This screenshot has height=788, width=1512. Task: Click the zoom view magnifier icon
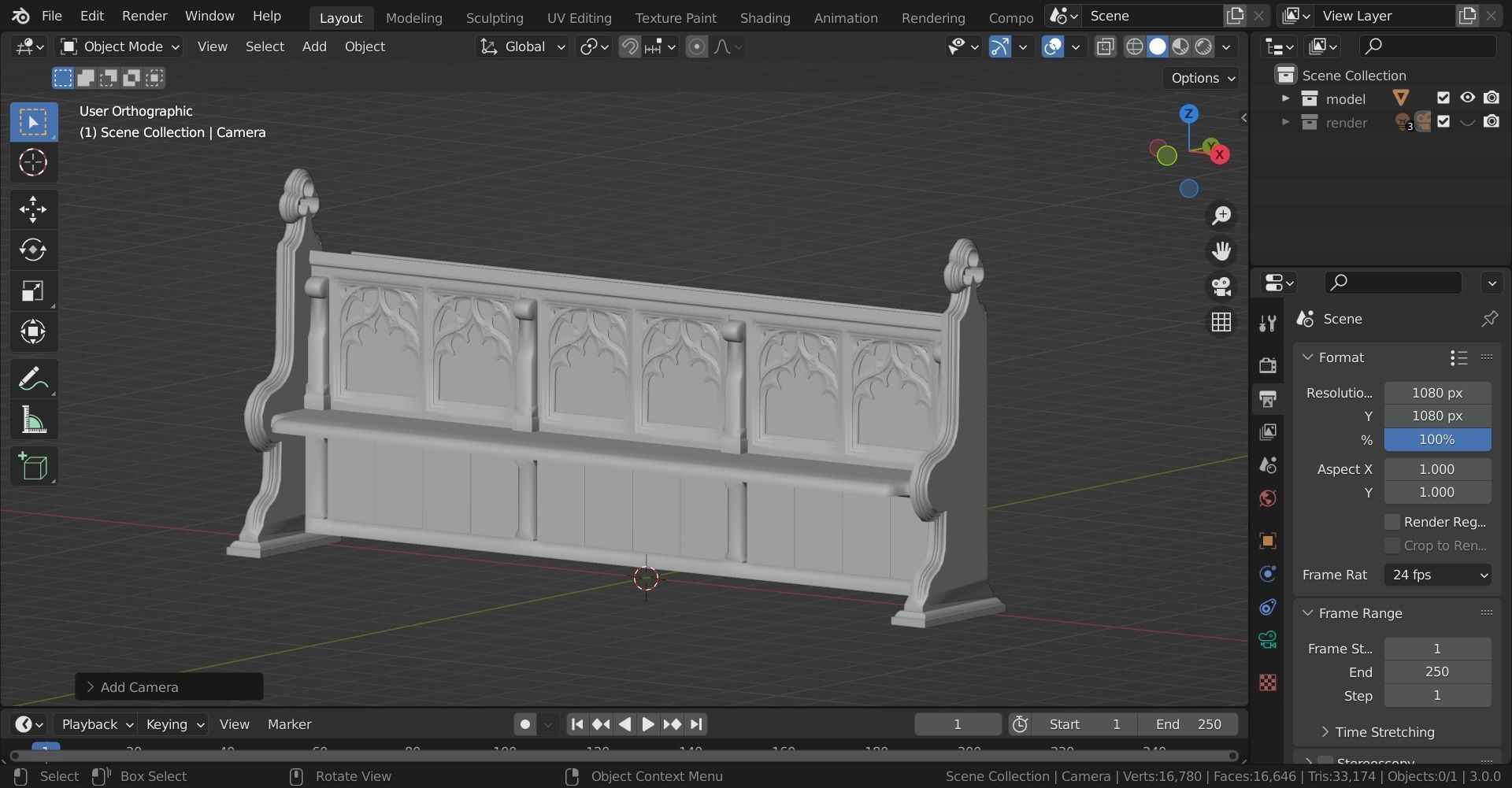[1221, 215]
